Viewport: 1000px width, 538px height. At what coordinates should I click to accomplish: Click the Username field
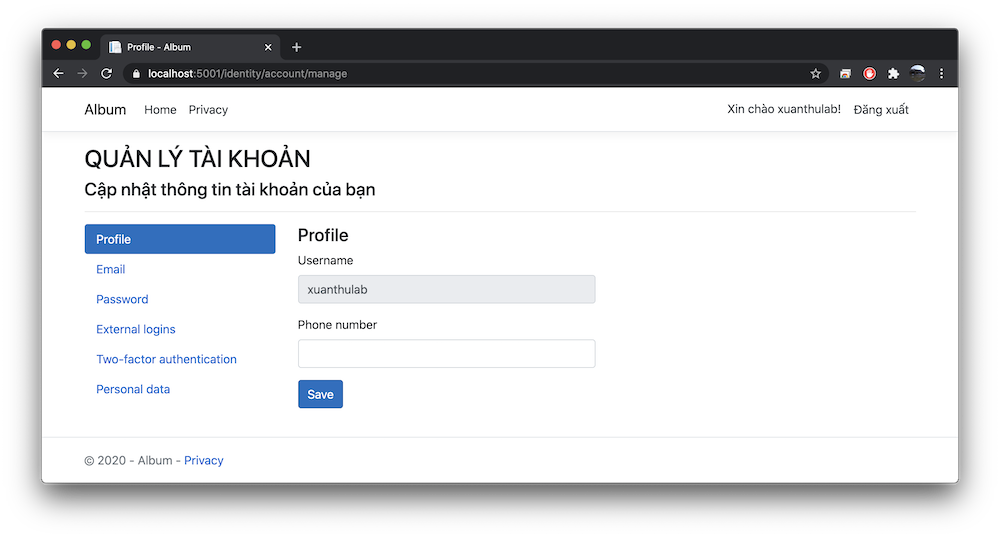[x=446, y=289]
